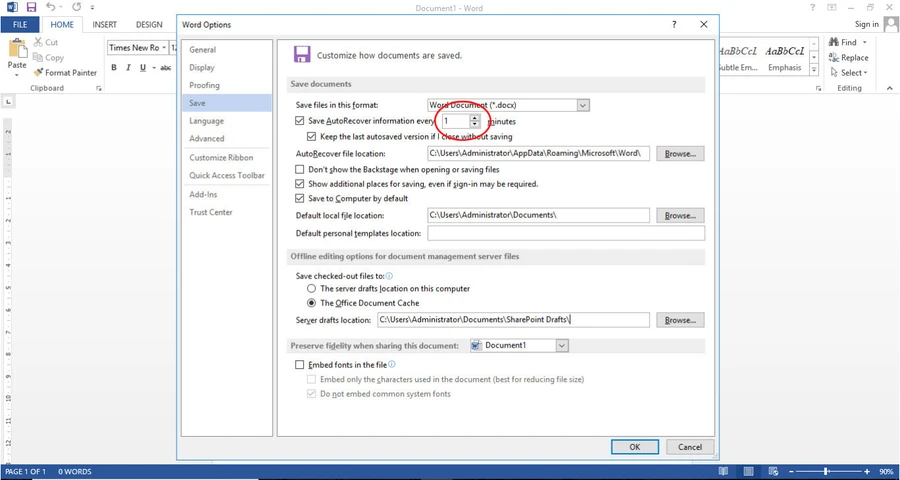Click Zoom Out minus in status bar

pyautogui.click(x=792, y=471)
